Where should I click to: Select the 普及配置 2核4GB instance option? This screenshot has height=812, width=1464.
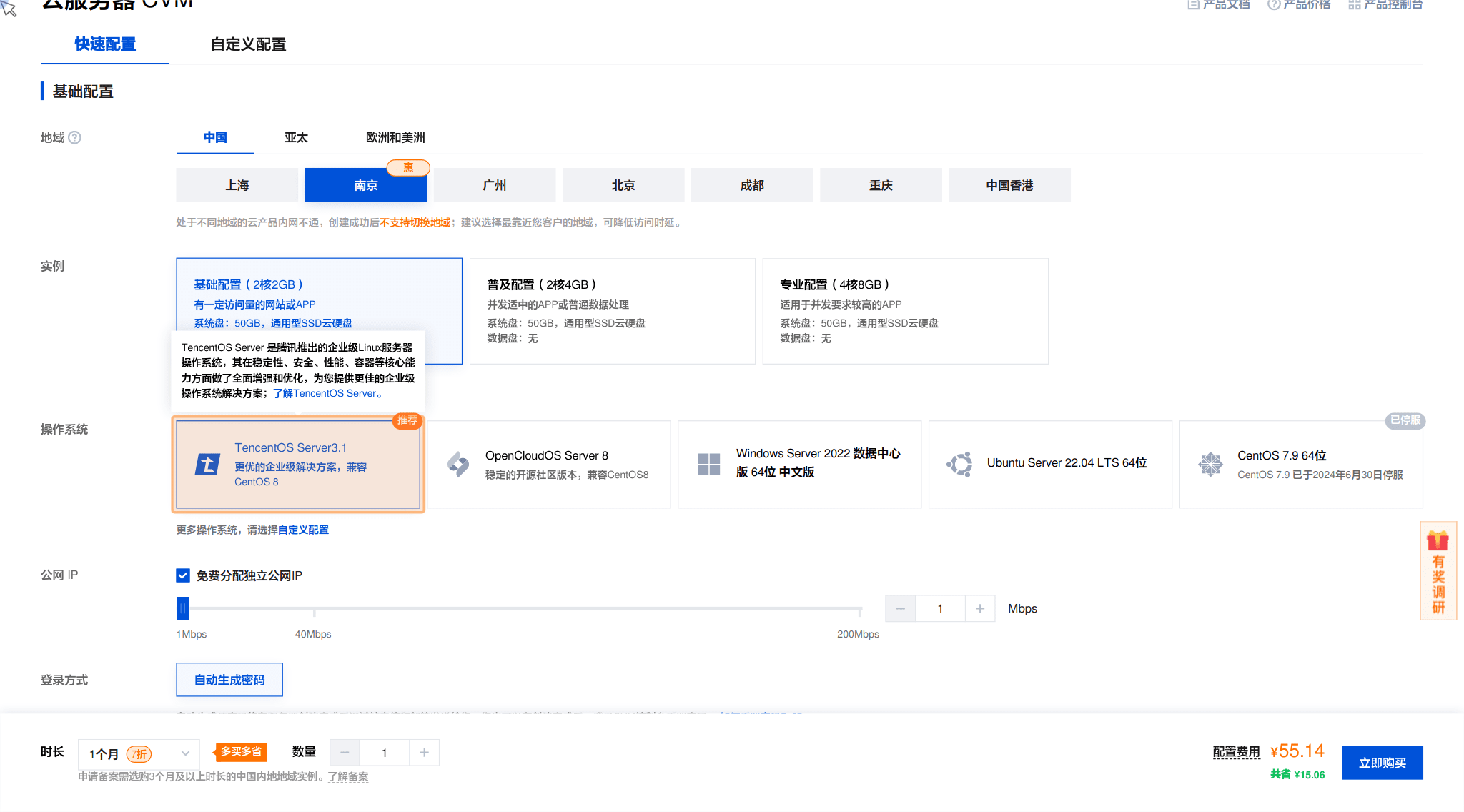(612, 311)
